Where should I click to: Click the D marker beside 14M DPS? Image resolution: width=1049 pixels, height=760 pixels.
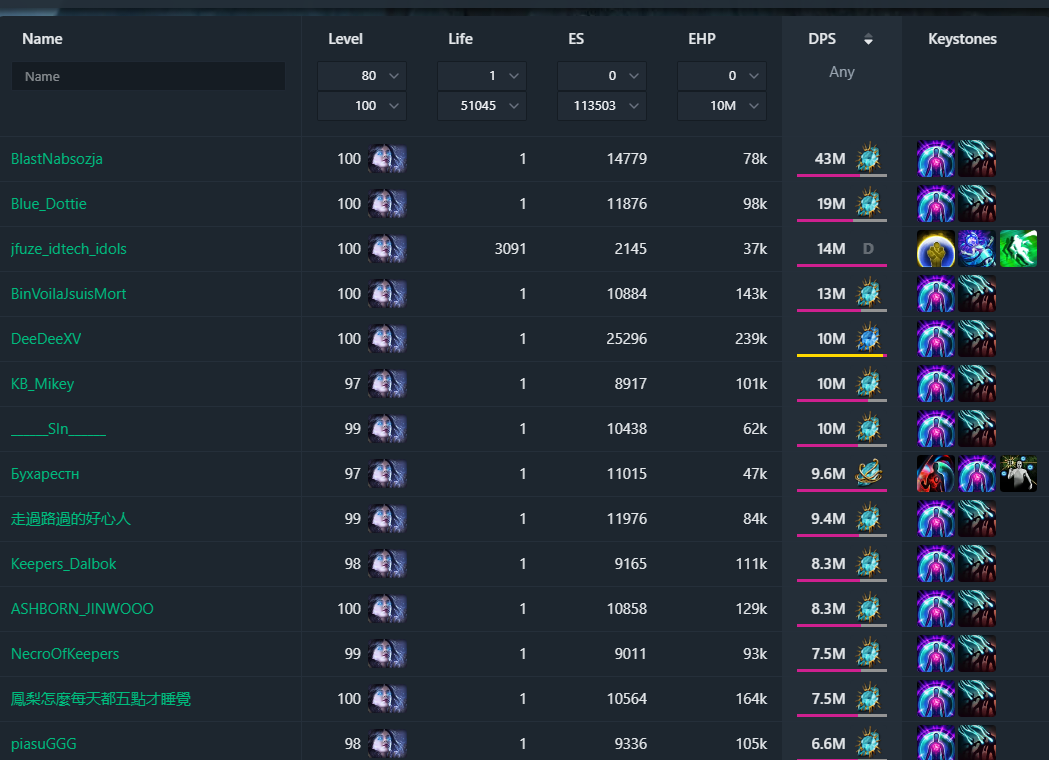point(868,248)
